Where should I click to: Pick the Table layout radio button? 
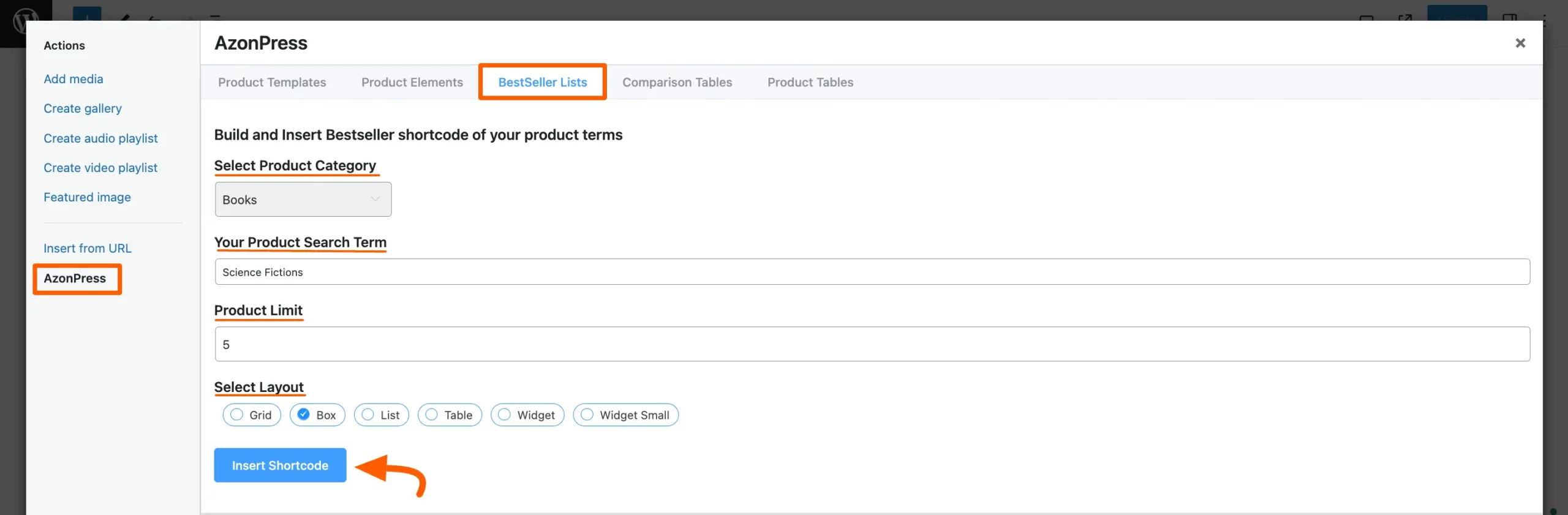(x=432, y=415)
